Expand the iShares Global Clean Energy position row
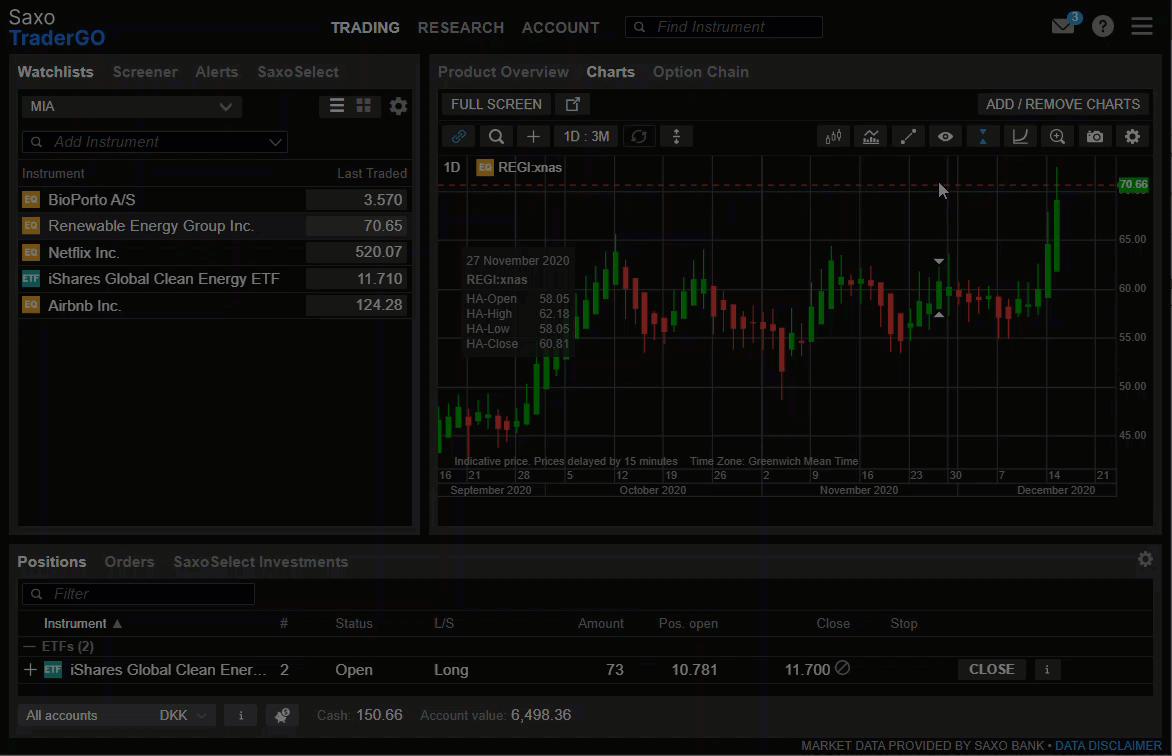Screen dimensions: 1172x756 point(30,670)
